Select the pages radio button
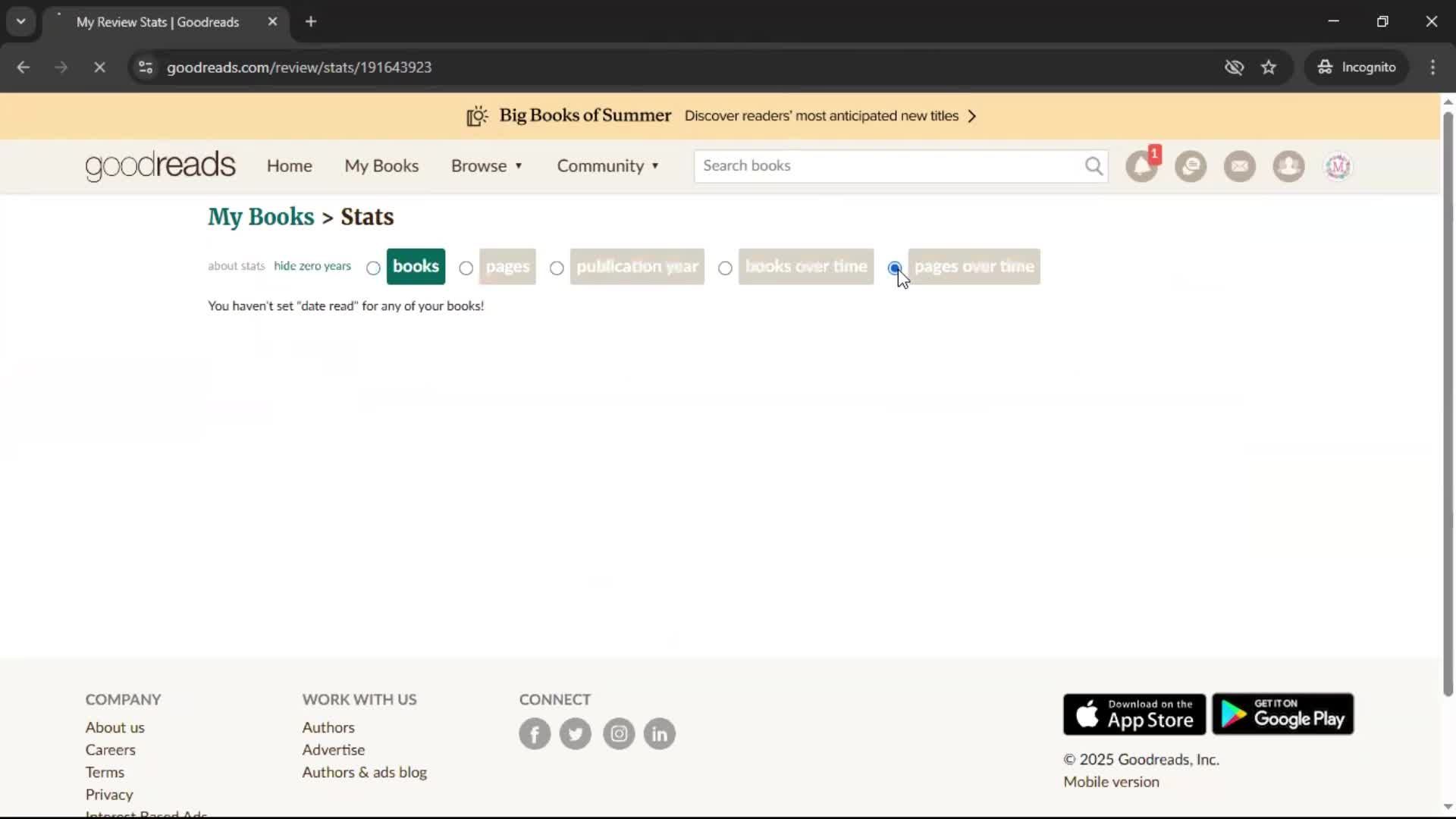 point(466,268)
